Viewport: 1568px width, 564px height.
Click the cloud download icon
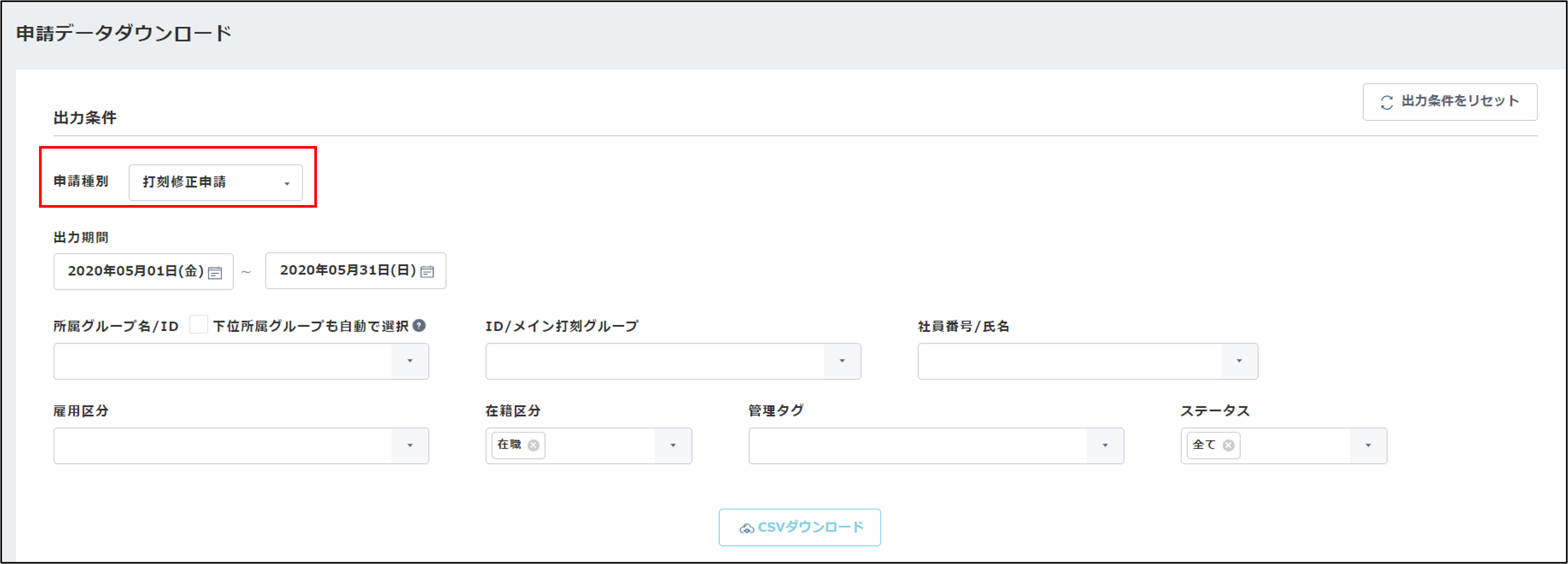click(746, 528)
